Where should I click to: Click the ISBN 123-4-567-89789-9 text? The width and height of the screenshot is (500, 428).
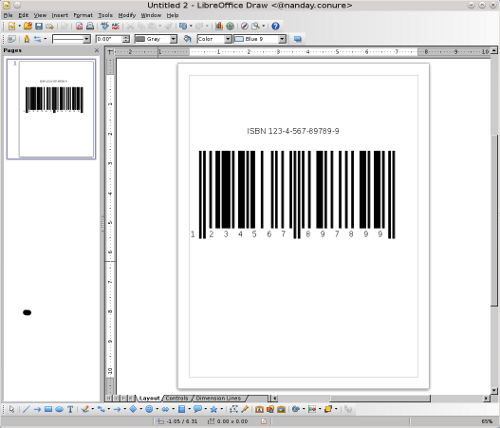click(x=293, y=131)
